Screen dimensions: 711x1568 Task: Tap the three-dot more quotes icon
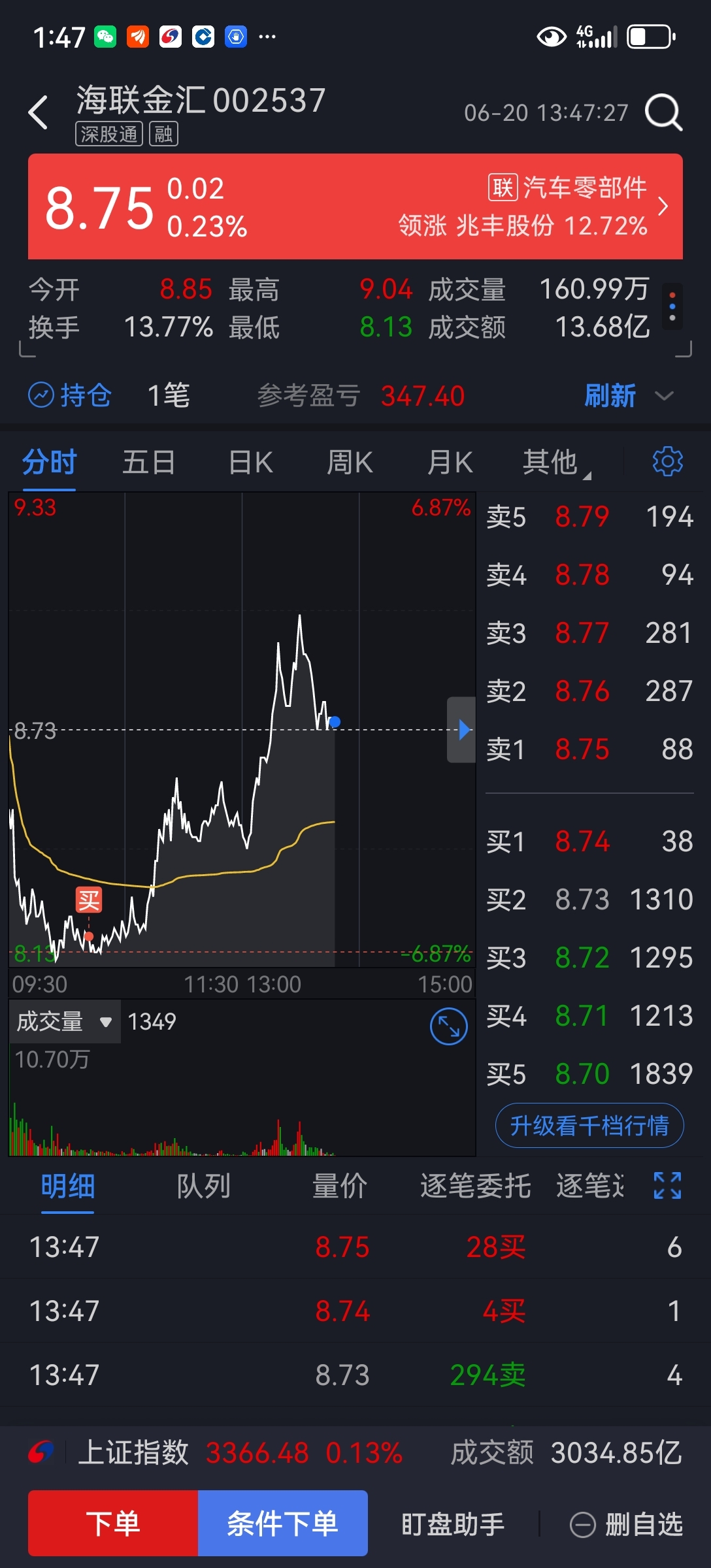[672, 306]
